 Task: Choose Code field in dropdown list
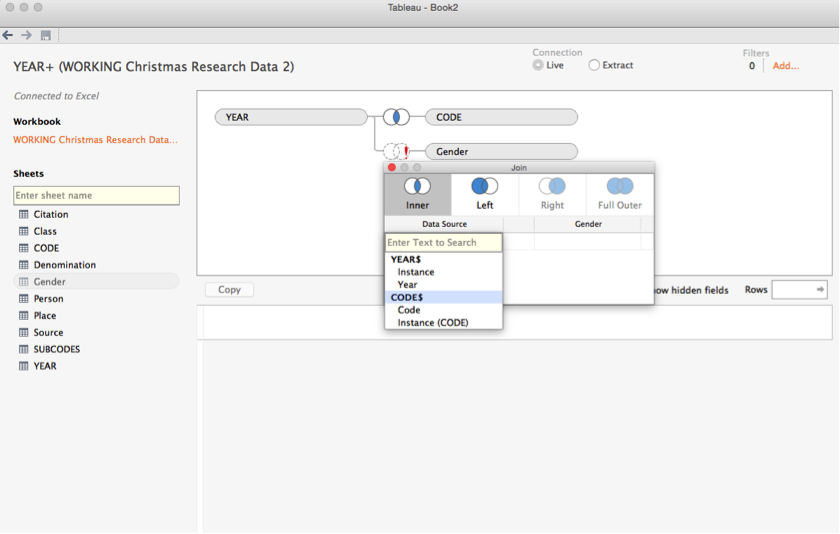[x=444, y=310]
